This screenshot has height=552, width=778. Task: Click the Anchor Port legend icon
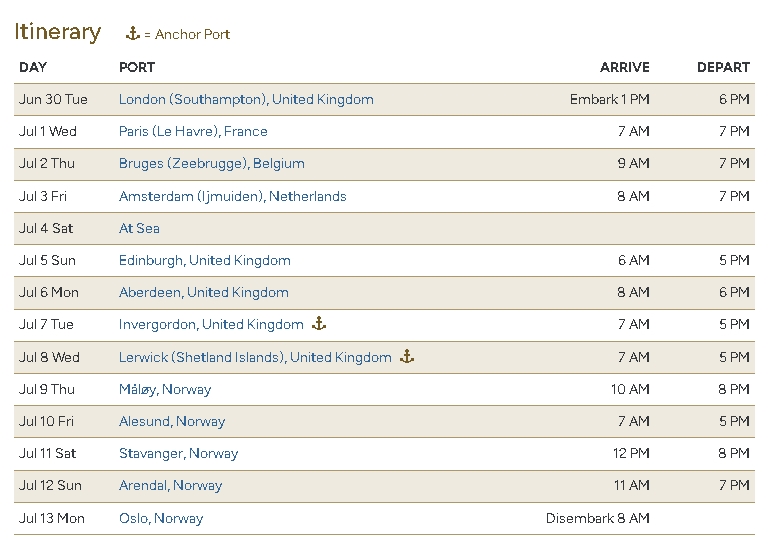(132, 34)
